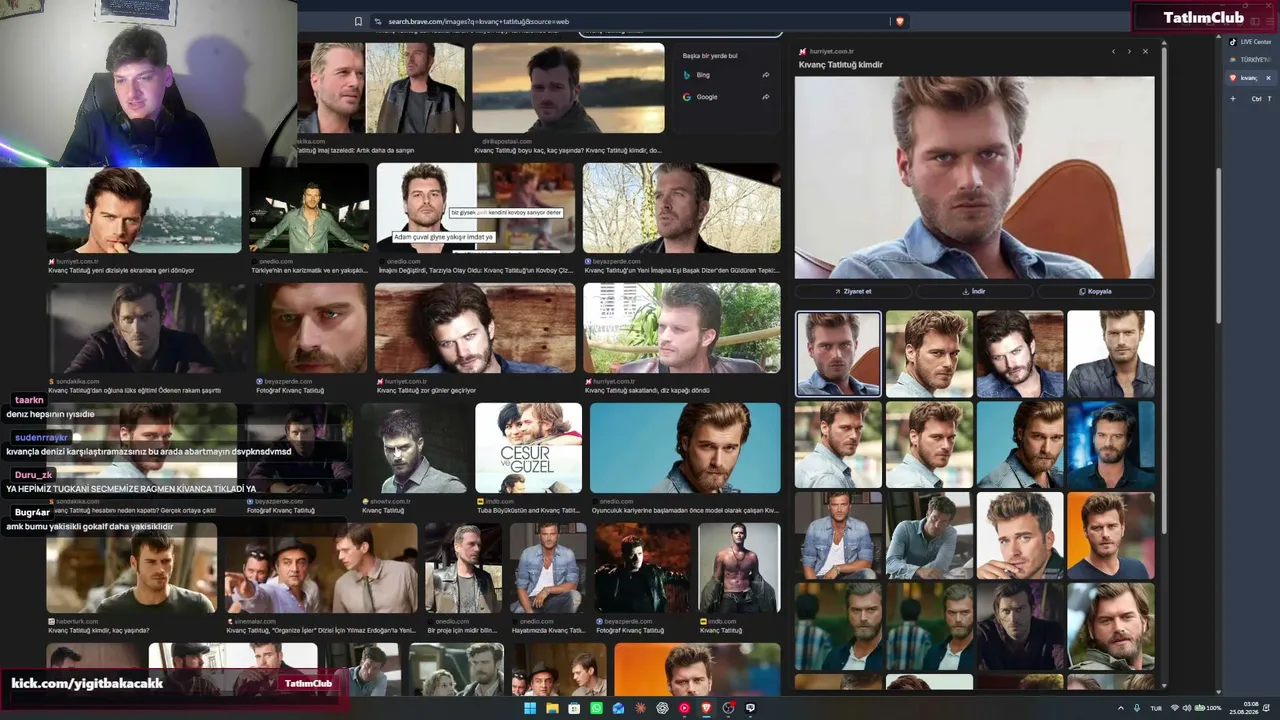This screenshot has width=1280, height=720.
Task: Click the Ziyaret et button
Action: click(x=853, y=291)
